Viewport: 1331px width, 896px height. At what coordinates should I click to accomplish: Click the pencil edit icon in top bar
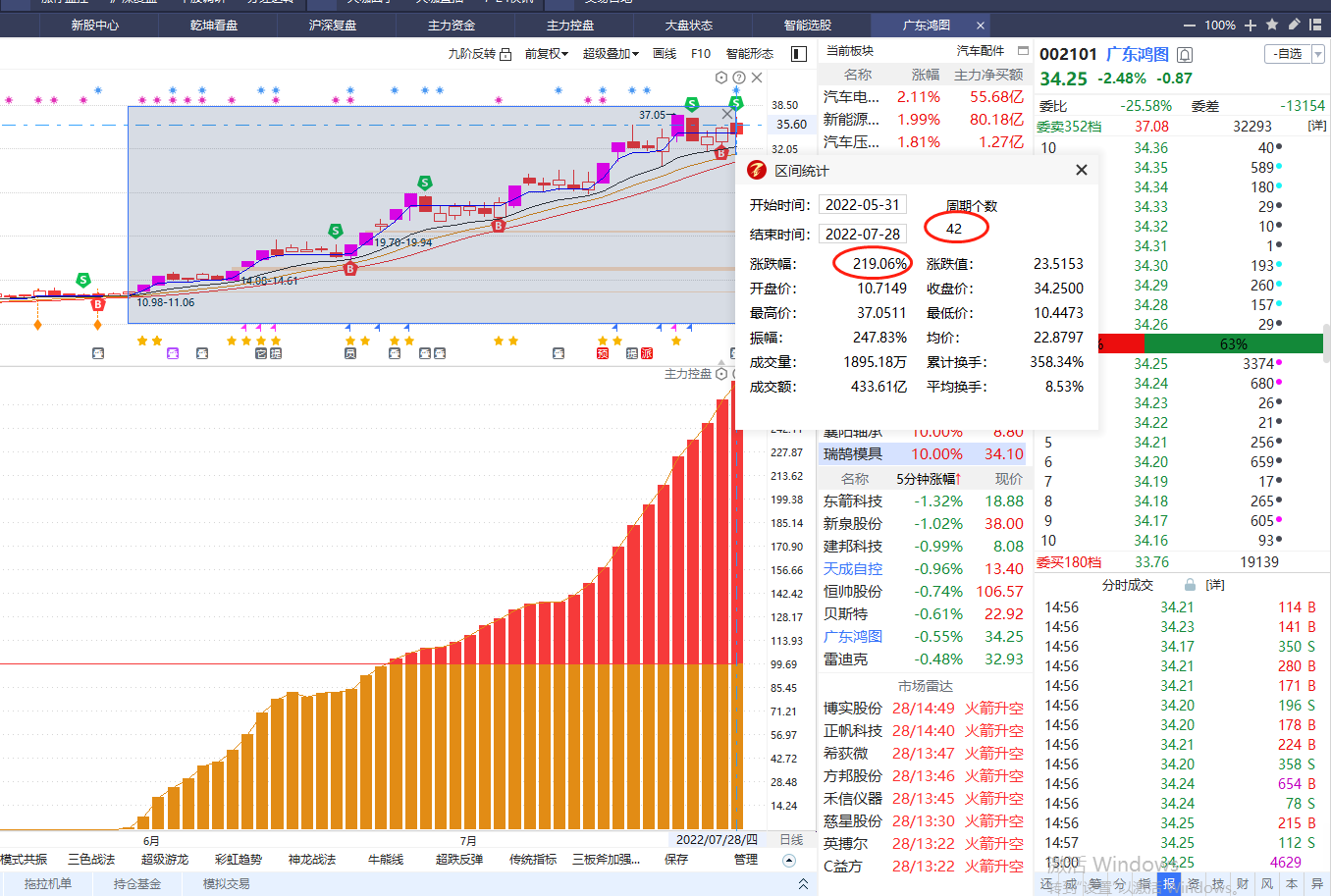tap(1294, 25)
